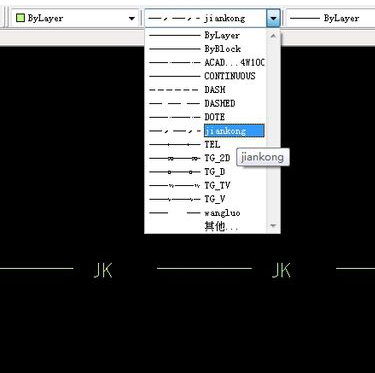Image resolution: width=375 pixels, height=373 pixels.
Task: Click the current jiankong linetype field
Action: [206, 18]
